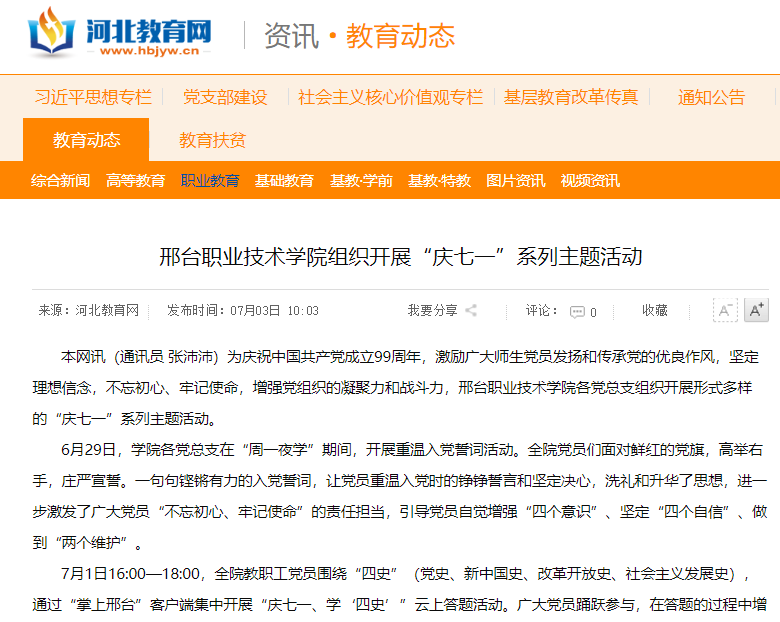Open comments via the speech bubble icon
Viewport: 780px width, 622px height.
pos(577,312)
